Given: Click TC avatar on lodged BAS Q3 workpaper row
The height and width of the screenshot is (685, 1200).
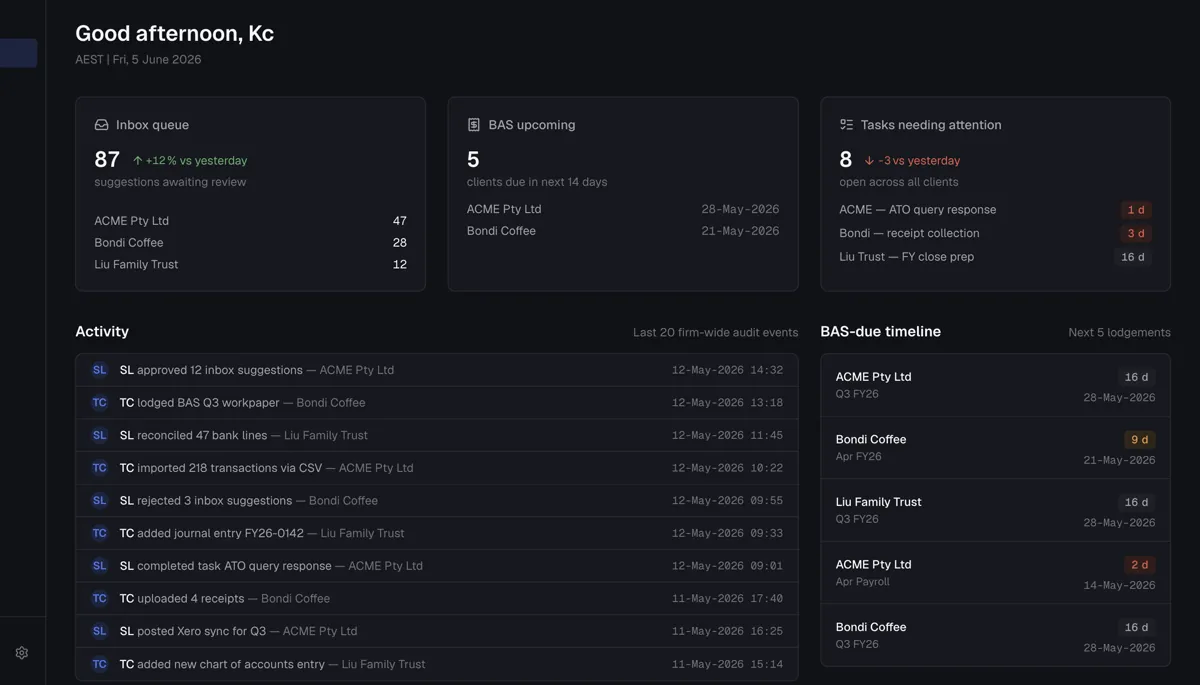Looking at the screenshot, I should (x=99, y=403).
